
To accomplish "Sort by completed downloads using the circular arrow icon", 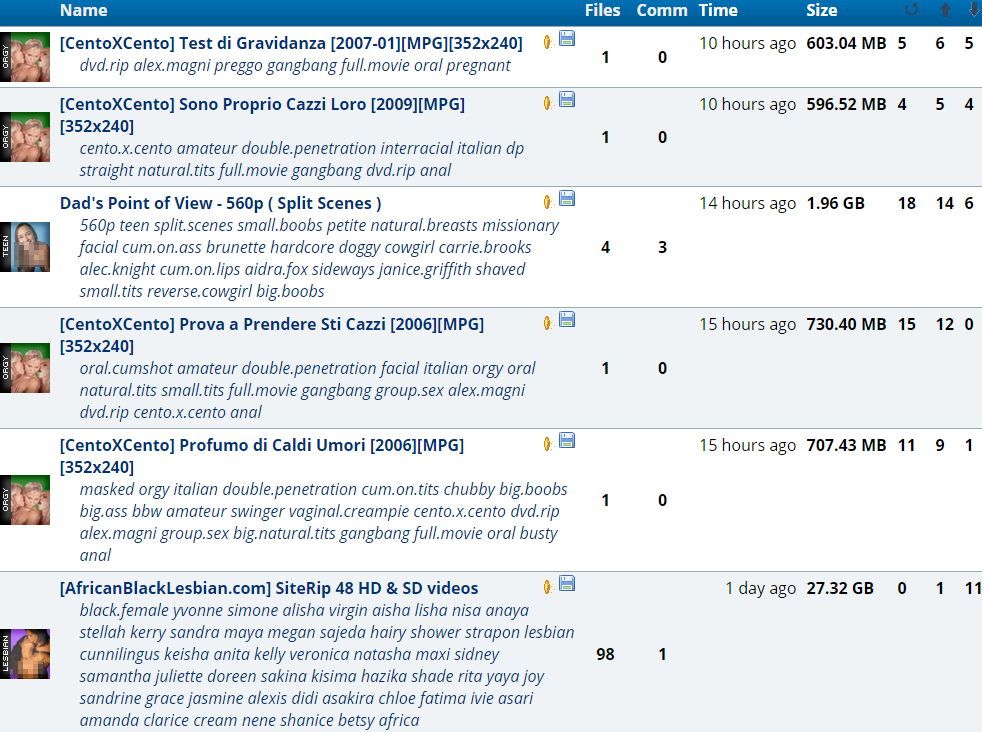I will click(x=912, y=9).
